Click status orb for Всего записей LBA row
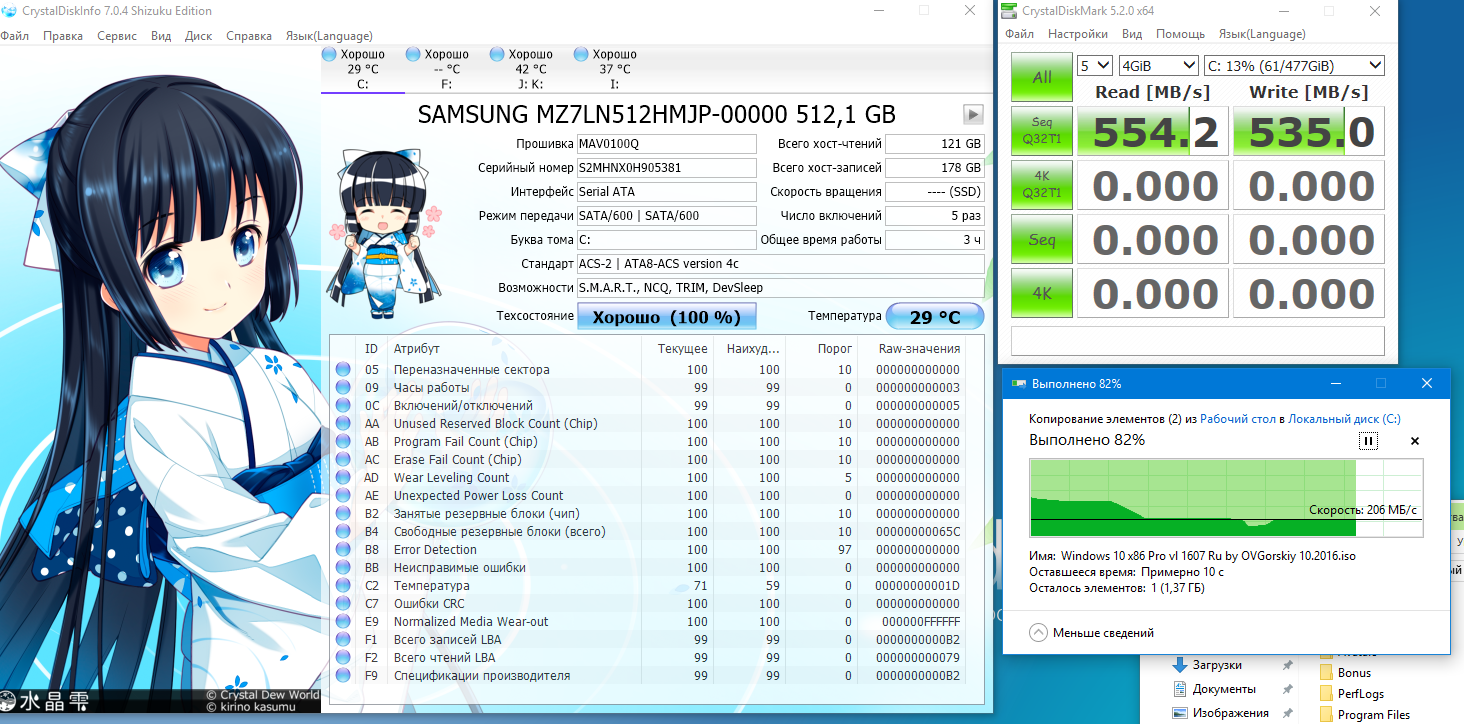This screenshot has width=1464, height=724. tap(344, 640)
